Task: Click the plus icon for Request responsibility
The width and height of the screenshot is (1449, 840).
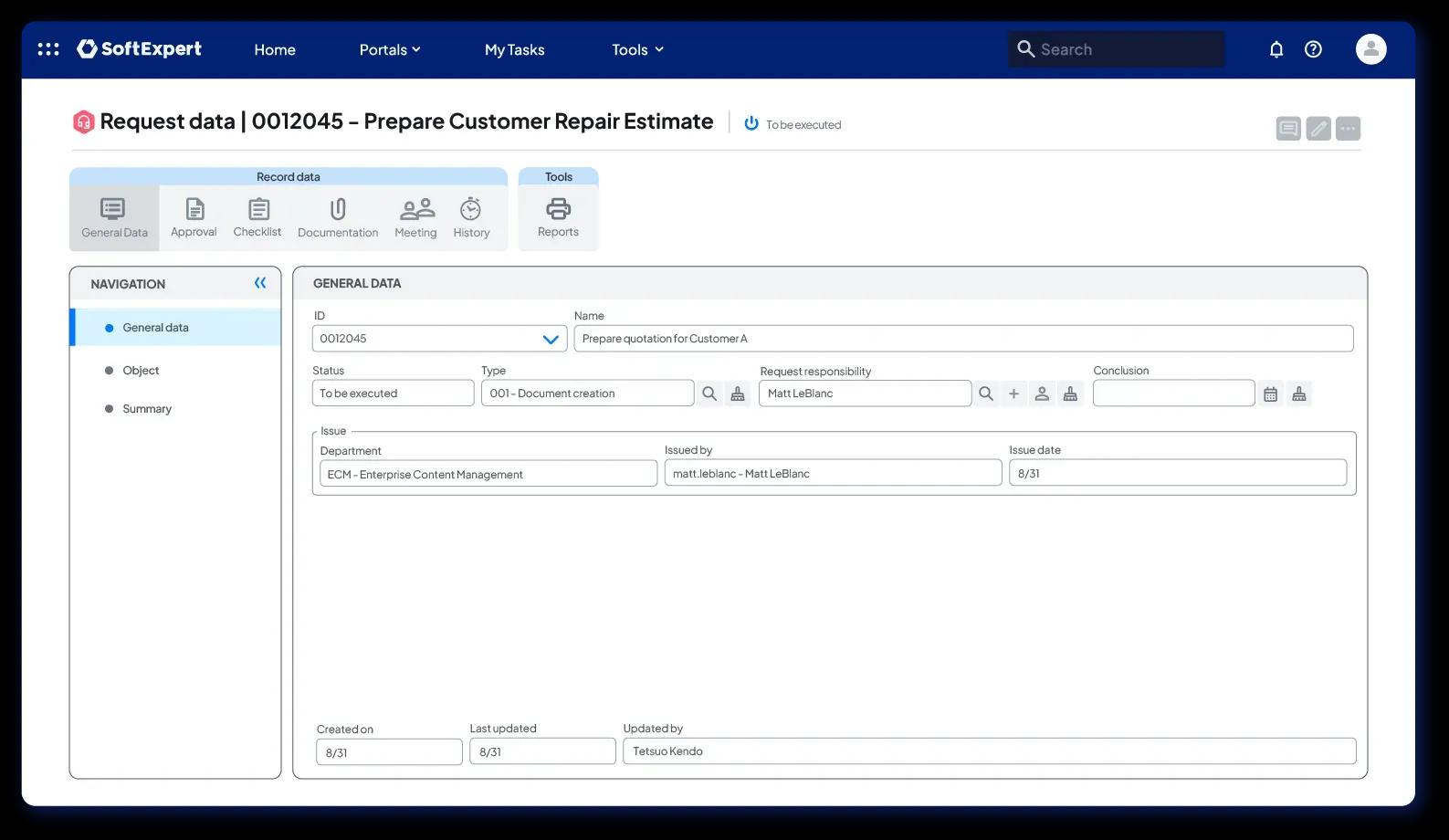Action: coord(1013,394)
